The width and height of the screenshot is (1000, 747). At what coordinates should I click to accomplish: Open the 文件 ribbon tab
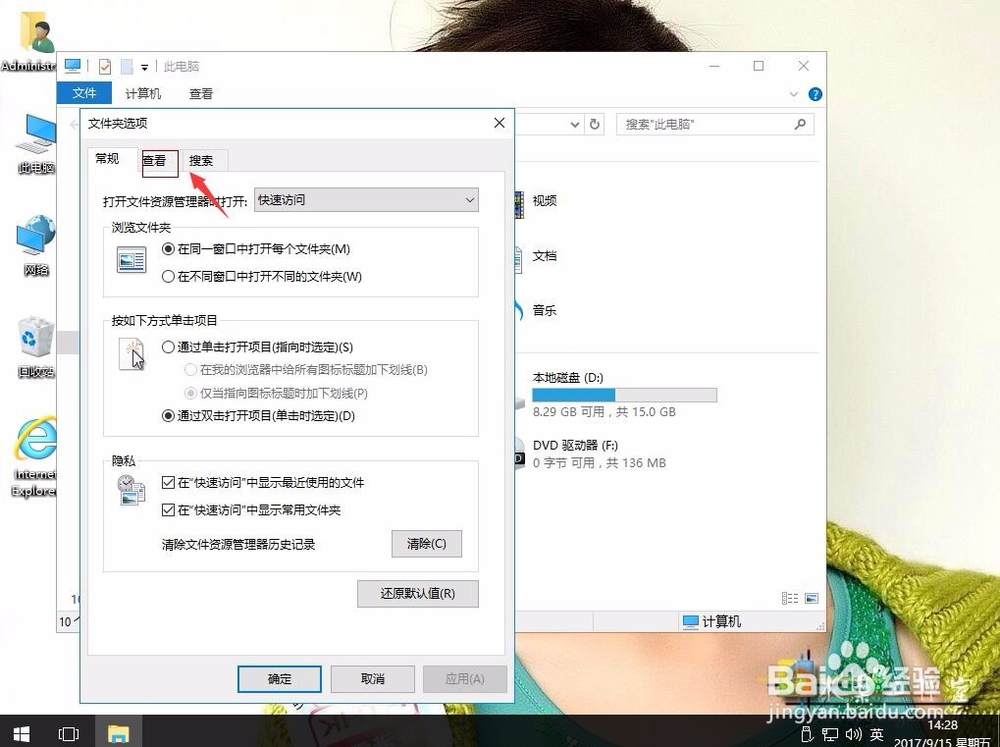tap(84, 93)
